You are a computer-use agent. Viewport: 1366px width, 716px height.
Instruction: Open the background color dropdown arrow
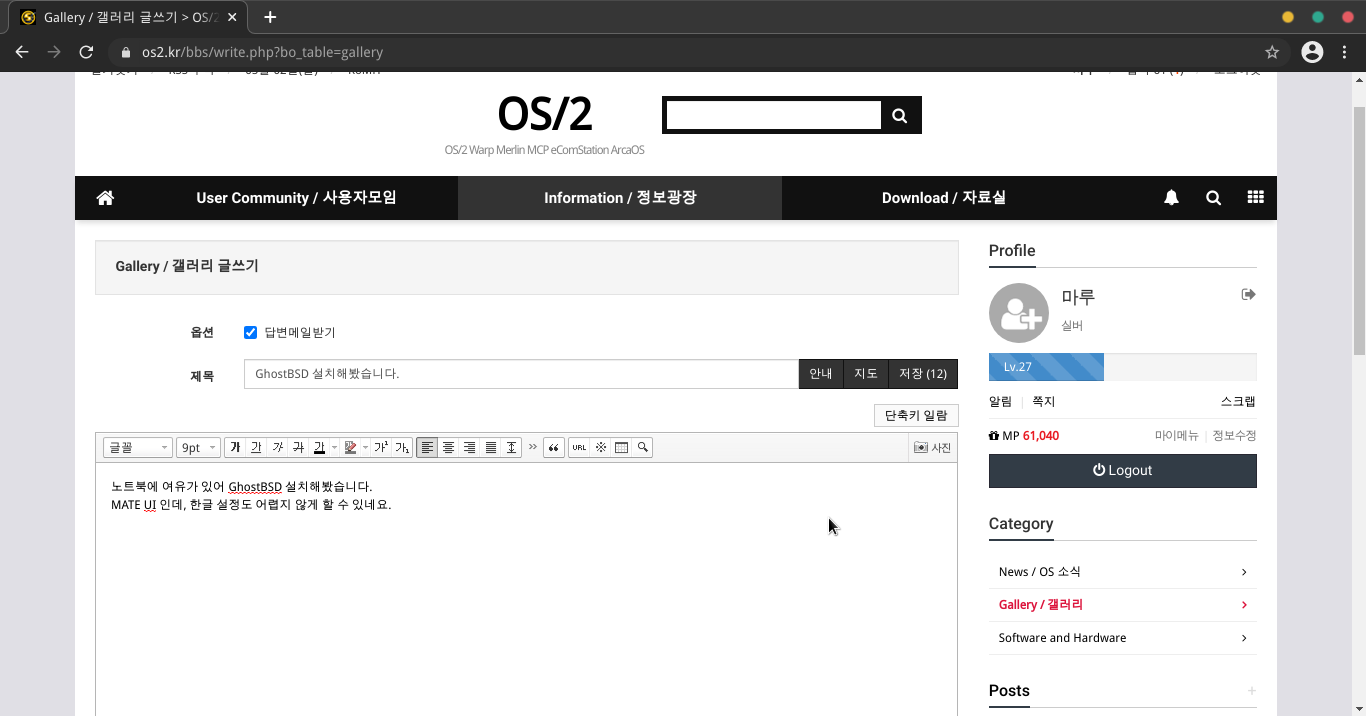point(365,447)
